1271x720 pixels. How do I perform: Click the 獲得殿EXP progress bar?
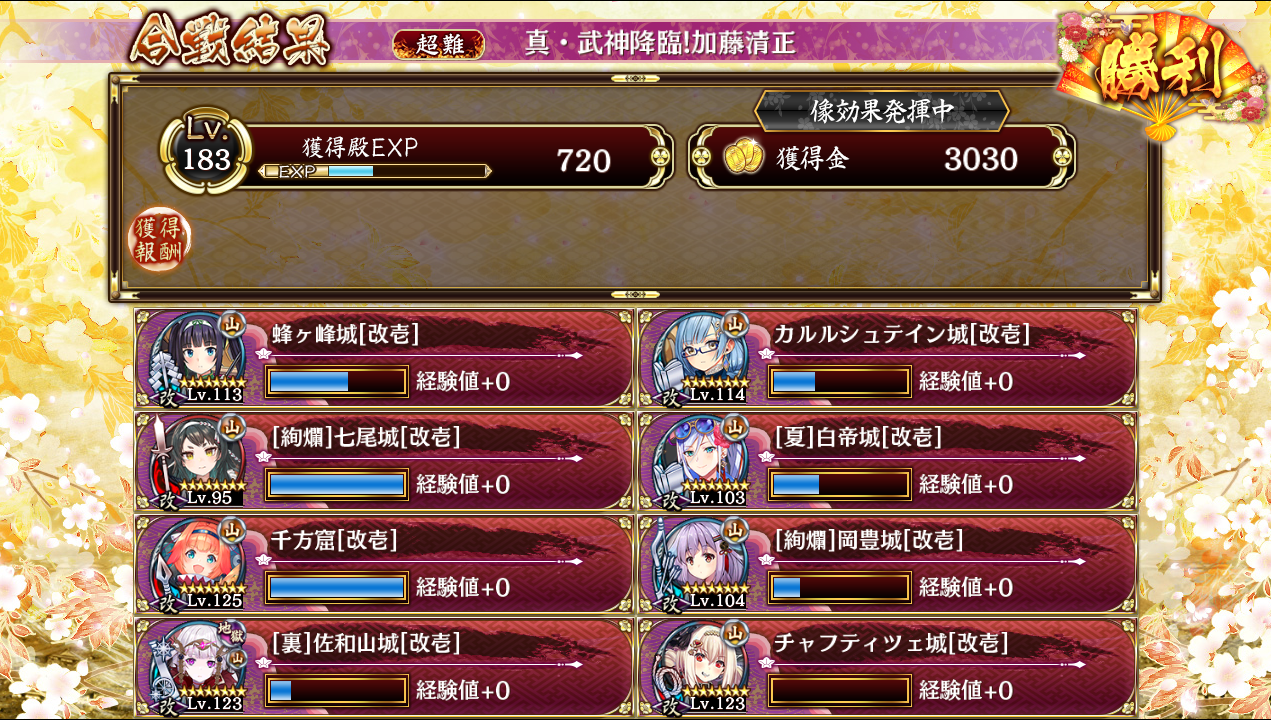375,171
